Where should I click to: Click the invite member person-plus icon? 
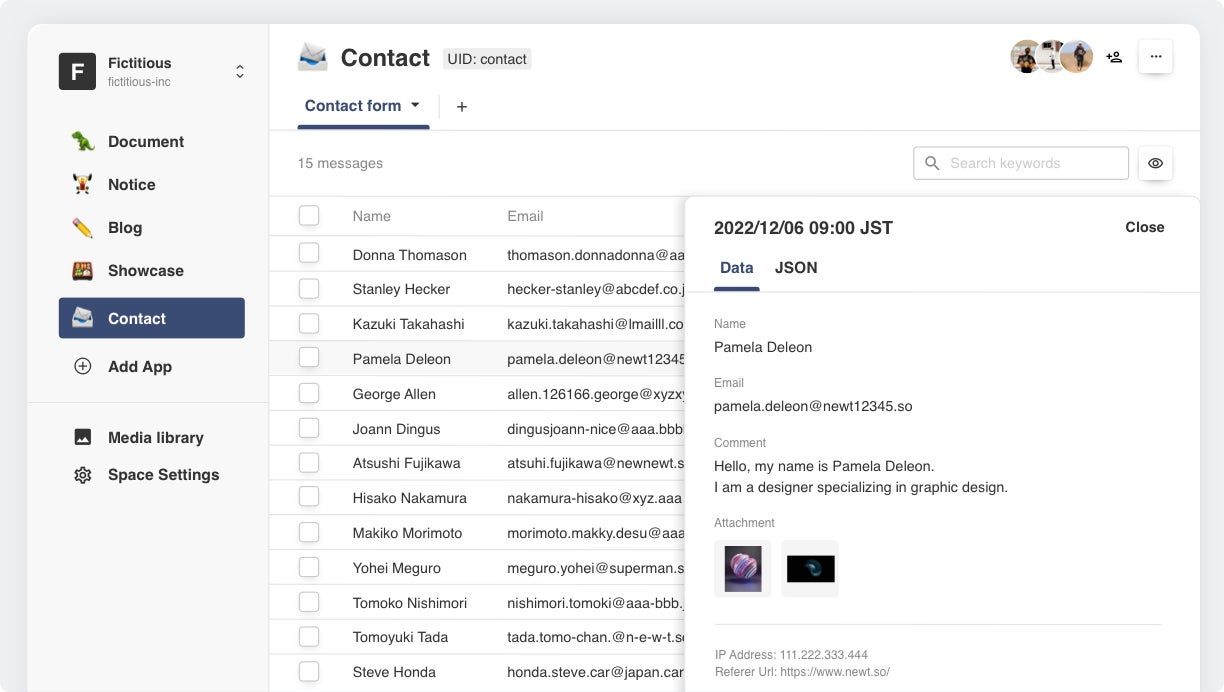click(x=1114, y=57)
